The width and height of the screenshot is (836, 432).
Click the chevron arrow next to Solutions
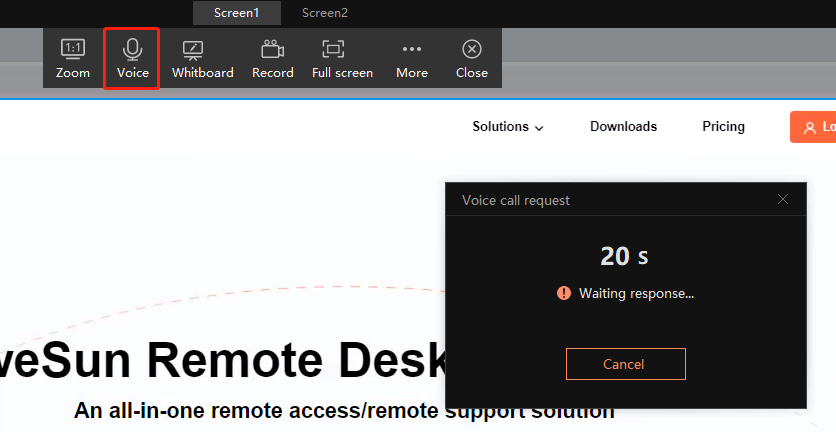point(539,128)
